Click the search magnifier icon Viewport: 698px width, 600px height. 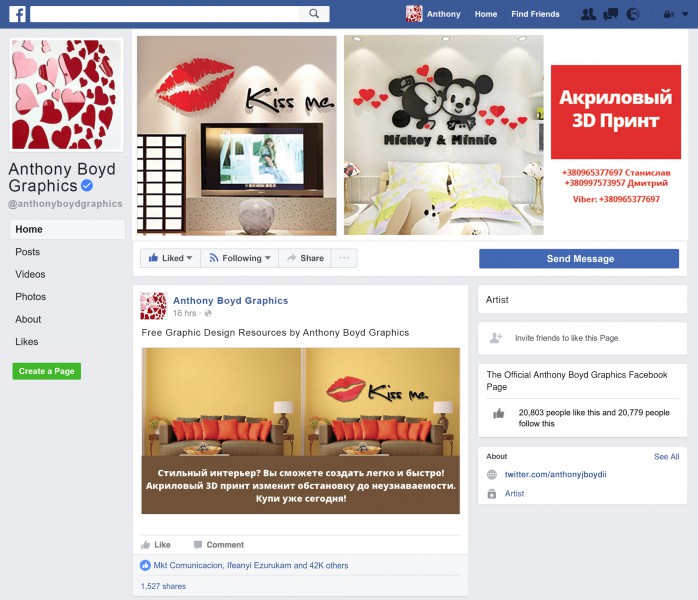point(314,14)
